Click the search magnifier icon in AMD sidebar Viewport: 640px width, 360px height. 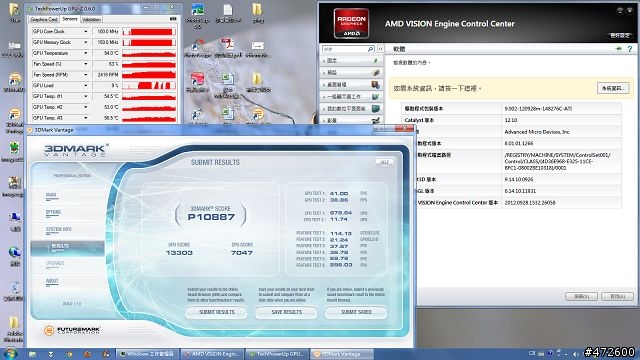[371, 49]
